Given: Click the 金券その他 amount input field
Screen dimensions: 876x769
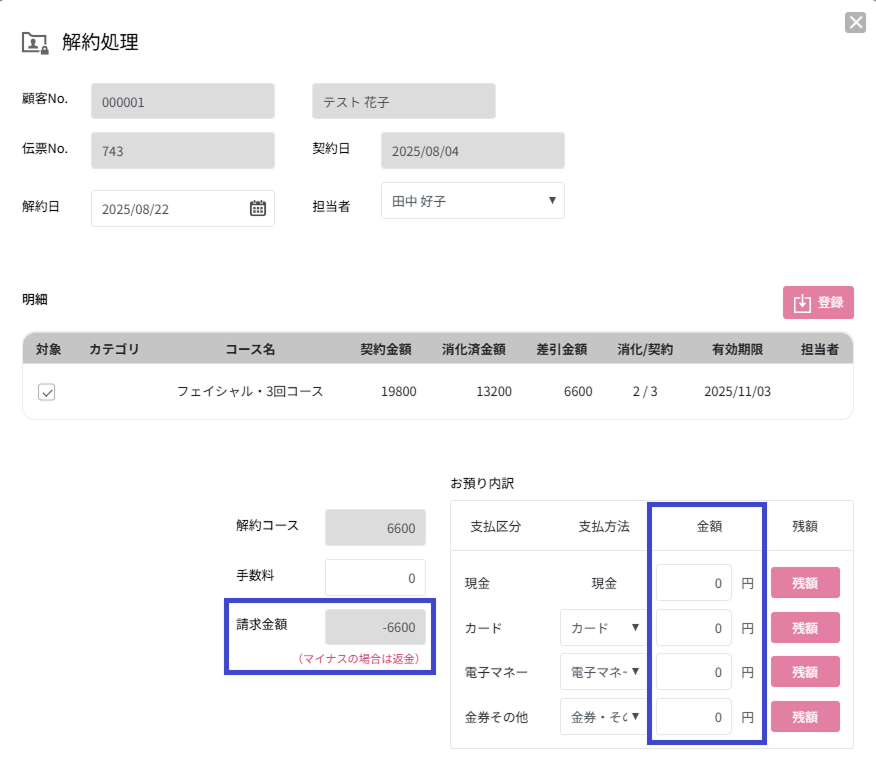Looking at the screenshot, I should click(x=694, y=716).
